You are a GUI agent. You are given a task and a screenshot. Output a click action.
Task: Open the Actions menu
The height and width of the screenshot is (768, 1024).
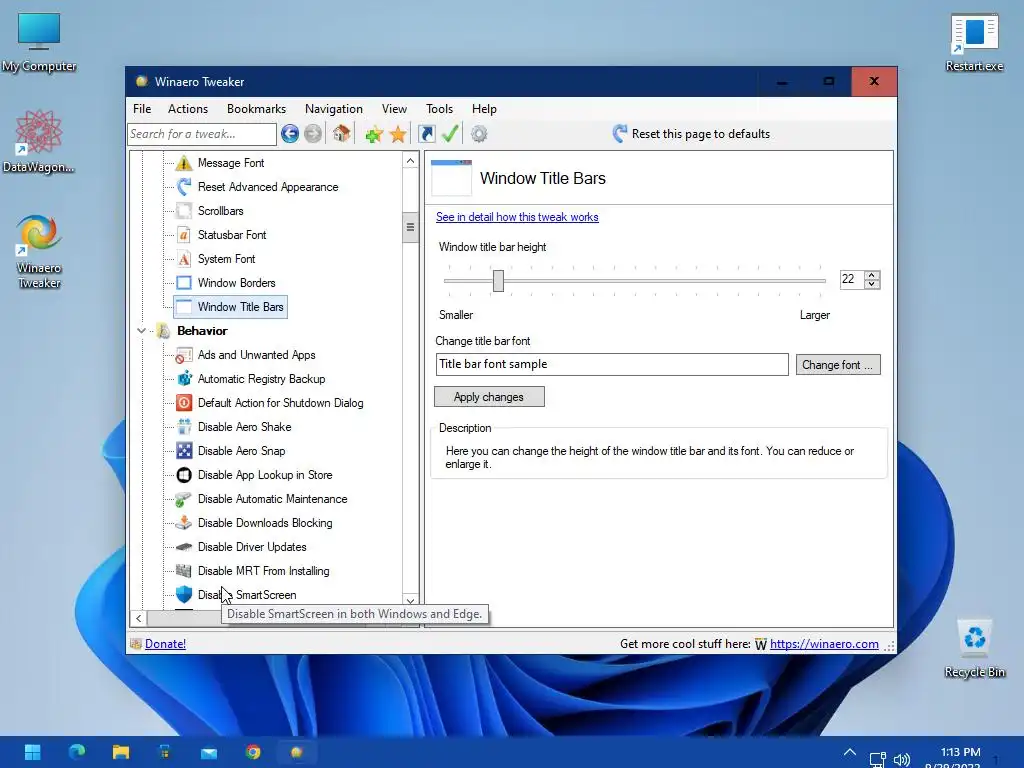(188, 109)
